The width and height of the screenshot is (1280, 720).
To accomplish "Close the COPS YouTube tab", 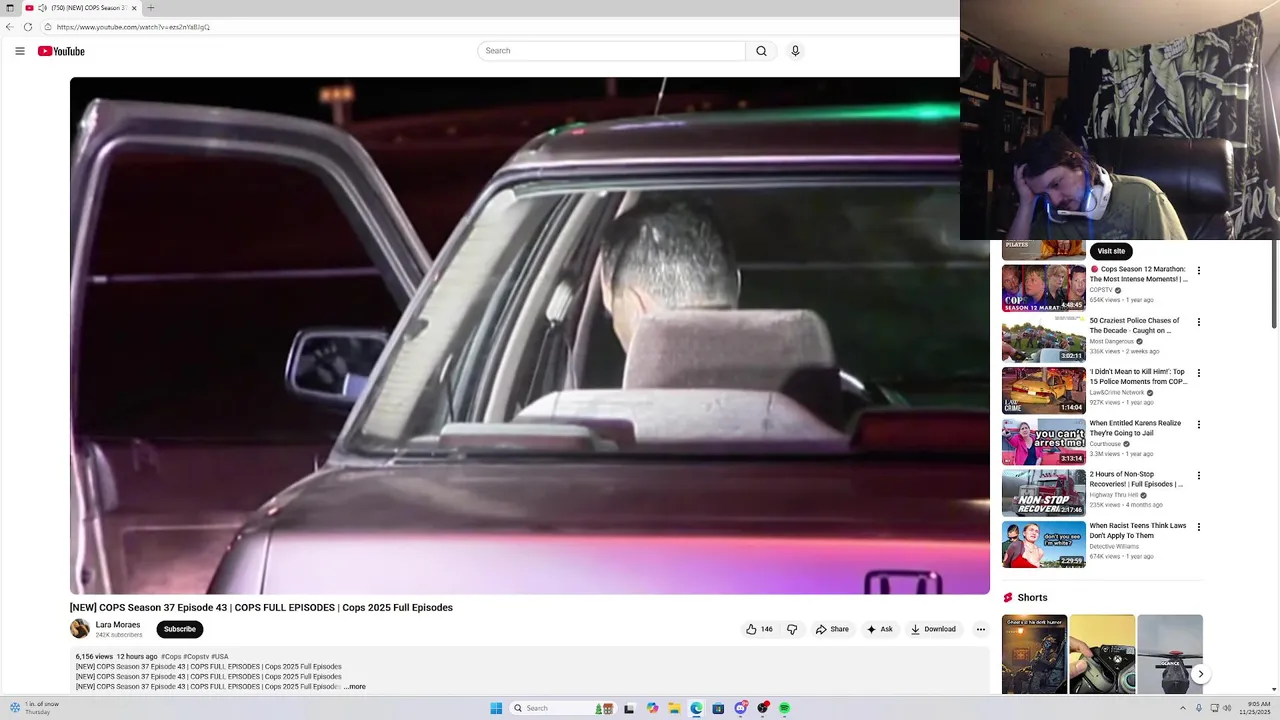I will (x=134, y=8).
